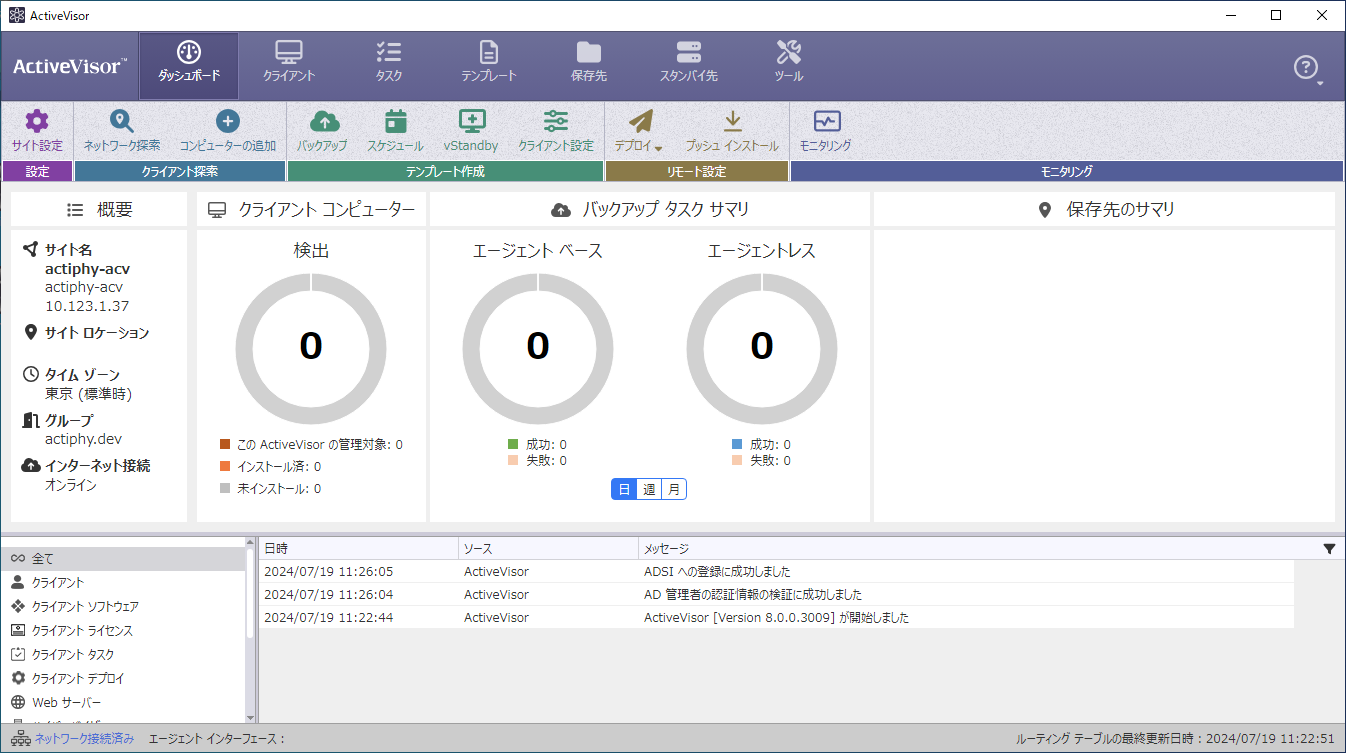
Task: Click the network connection status icon
Action: [x=20, y=738]
